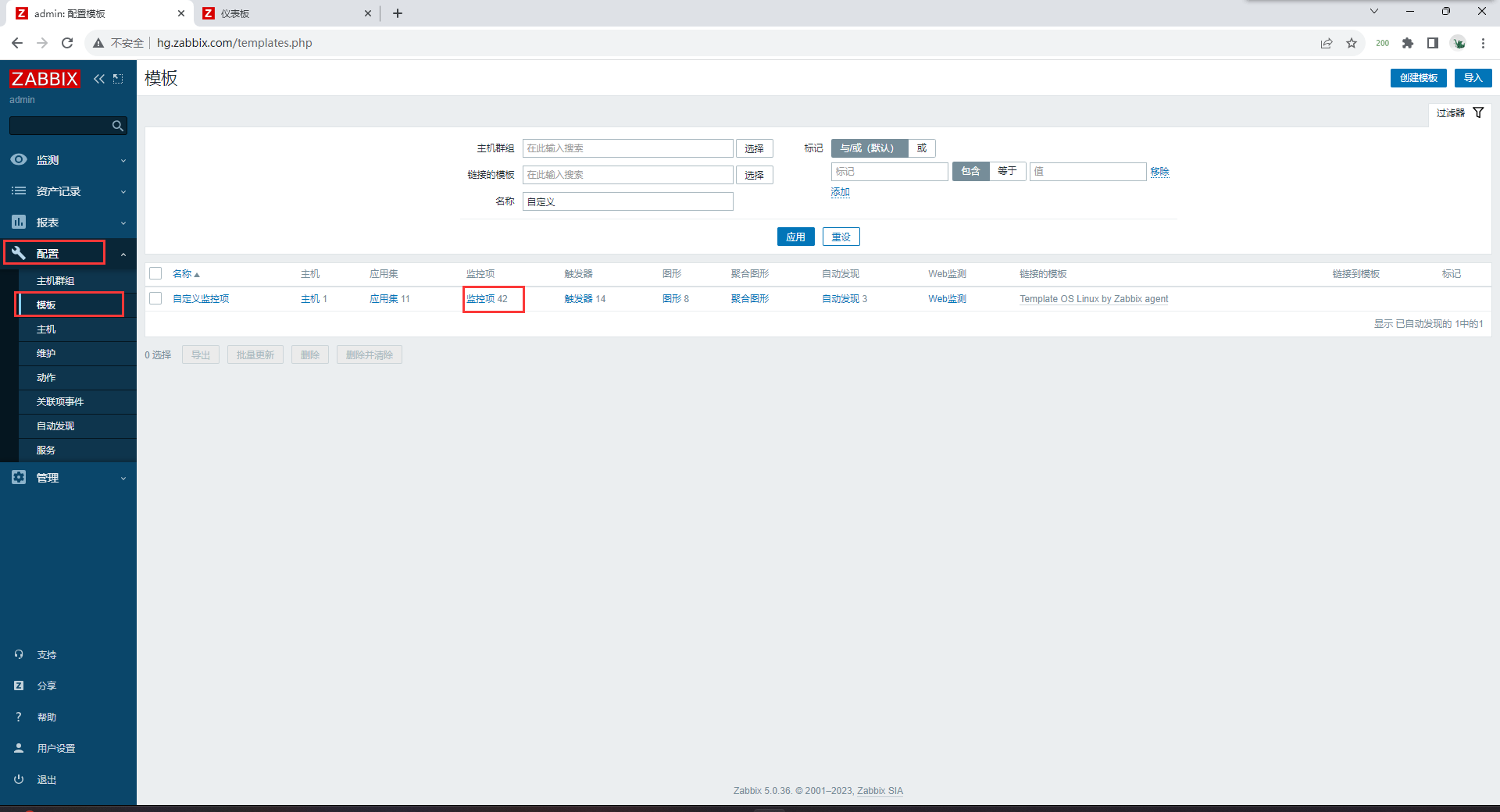Screen dimensions: 1500x812
Task: Click the sidebar search magnifier icon
Action: click(118, 126)
